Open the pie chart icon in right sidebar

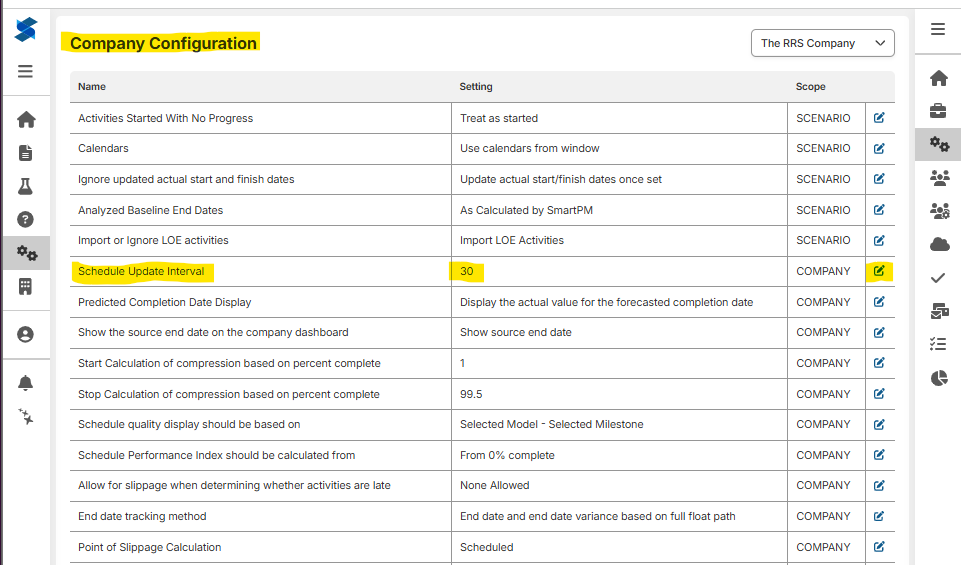tap(939, 378)
